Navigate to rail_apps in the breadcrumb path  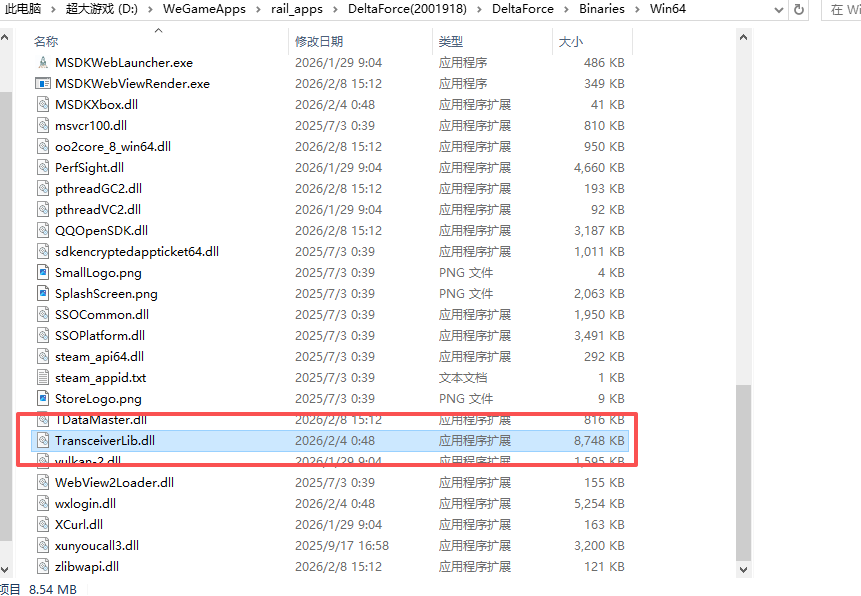tap(296, 9)
